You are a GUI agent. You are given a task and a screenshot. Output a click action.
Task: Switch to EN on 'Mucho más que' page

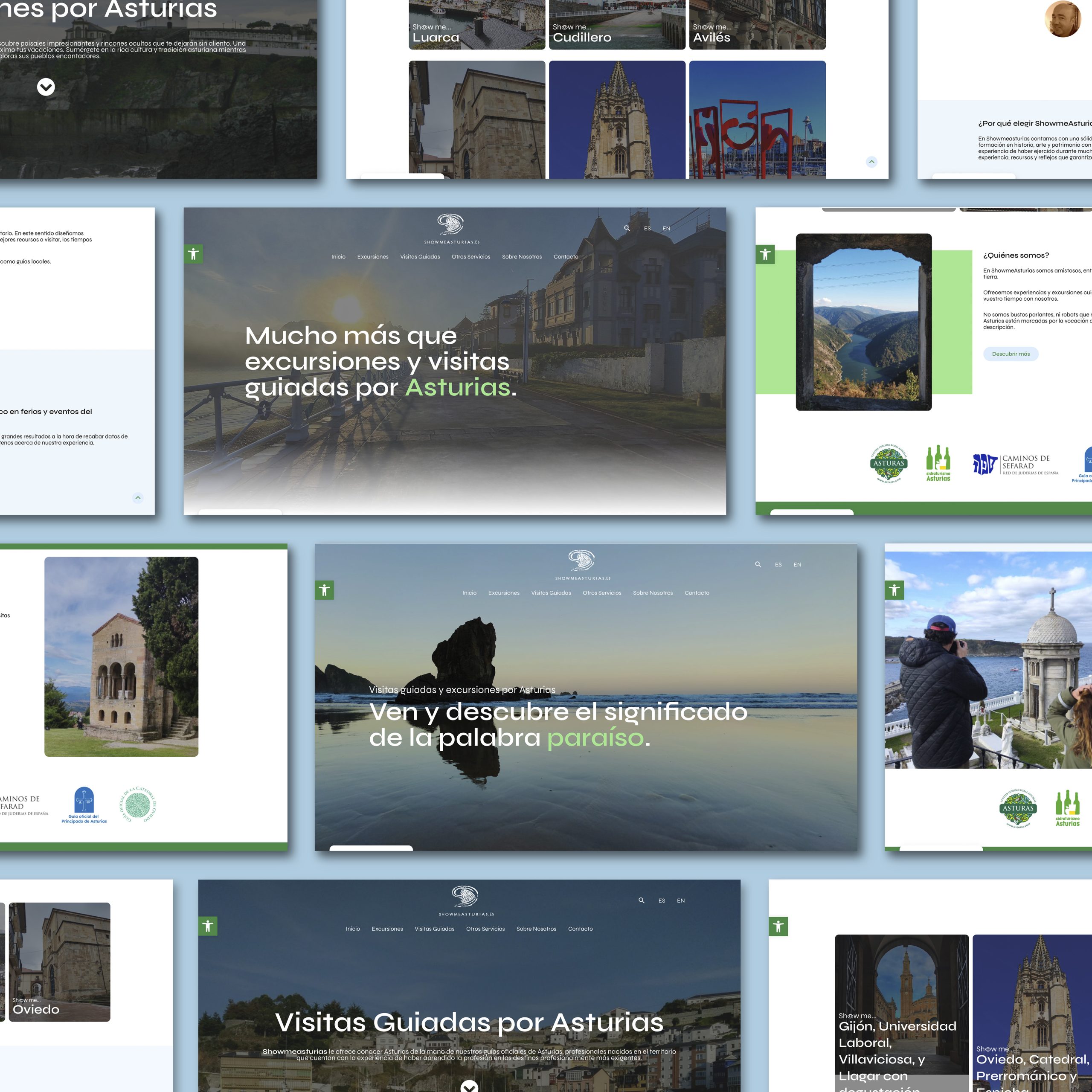[x=666, y=228]
